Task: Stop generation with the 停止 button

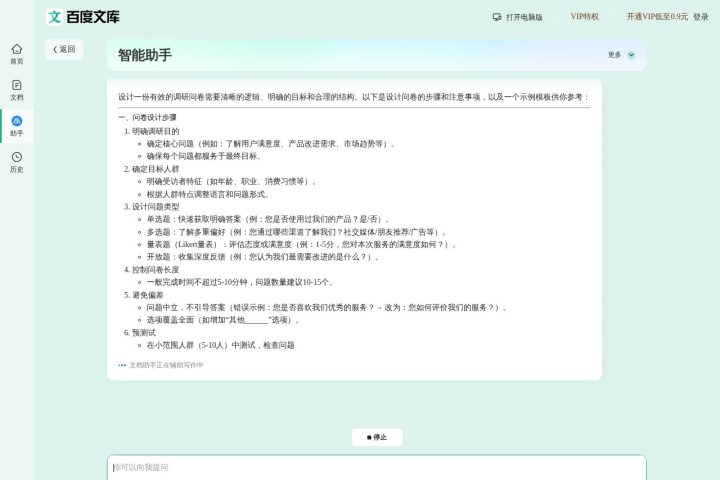Action: click(377, 437)
